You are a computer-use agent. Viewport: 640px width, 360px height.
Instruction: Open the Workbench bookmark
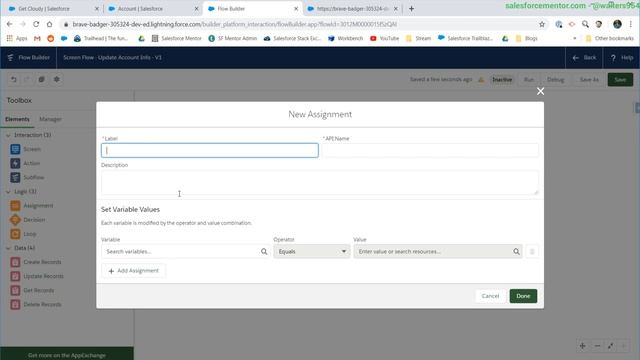point(345,38)
